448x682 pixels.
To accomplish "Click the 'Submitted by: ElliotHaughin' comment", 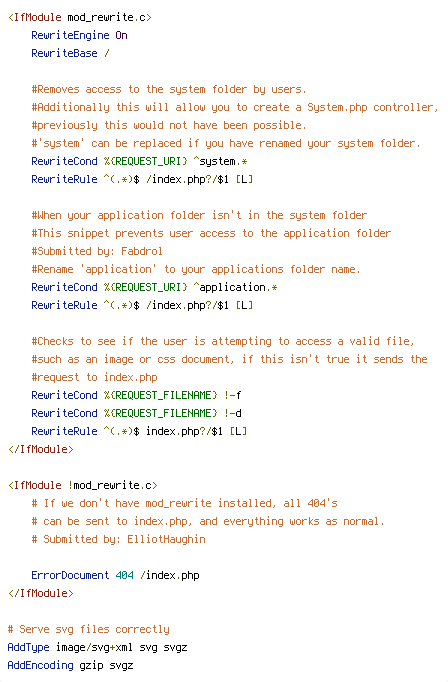I will (118, 539).
